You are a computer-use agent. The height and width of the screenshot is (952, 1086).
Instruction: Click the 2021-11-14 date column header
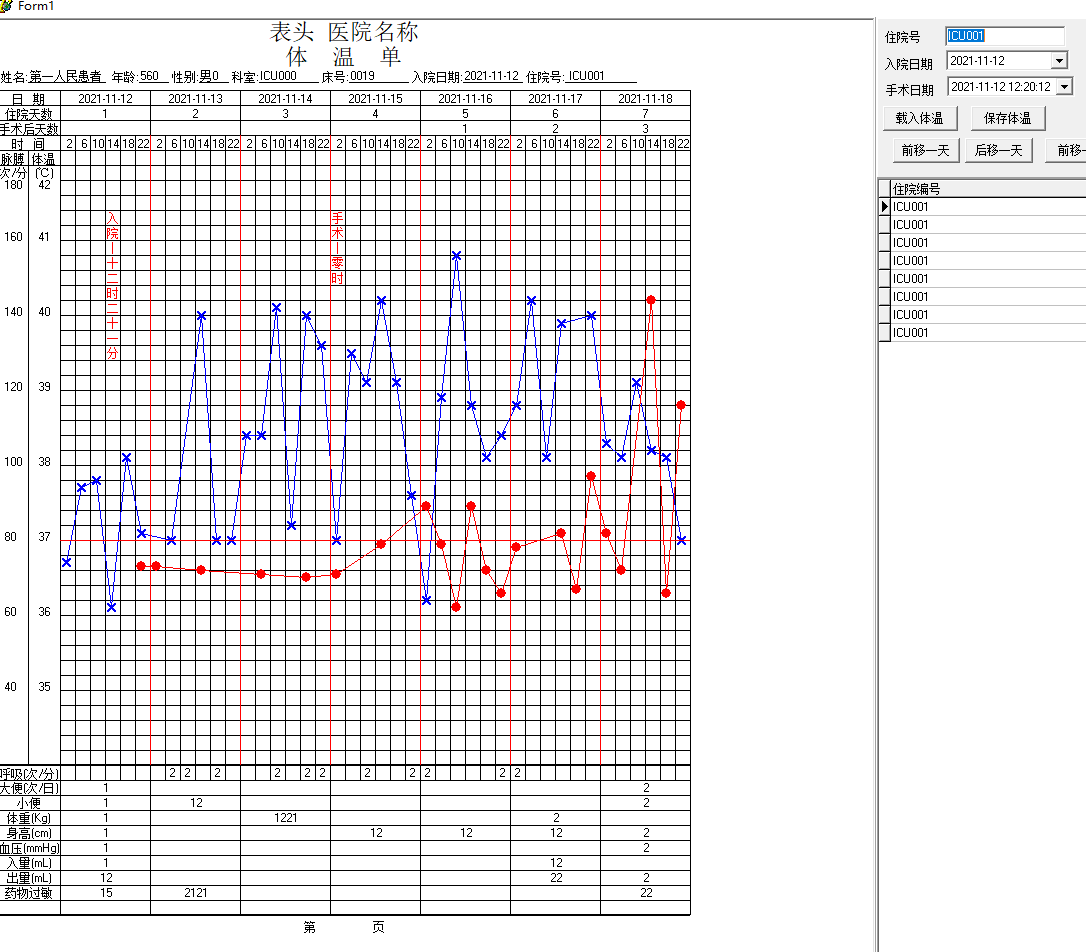pos(285,99)
